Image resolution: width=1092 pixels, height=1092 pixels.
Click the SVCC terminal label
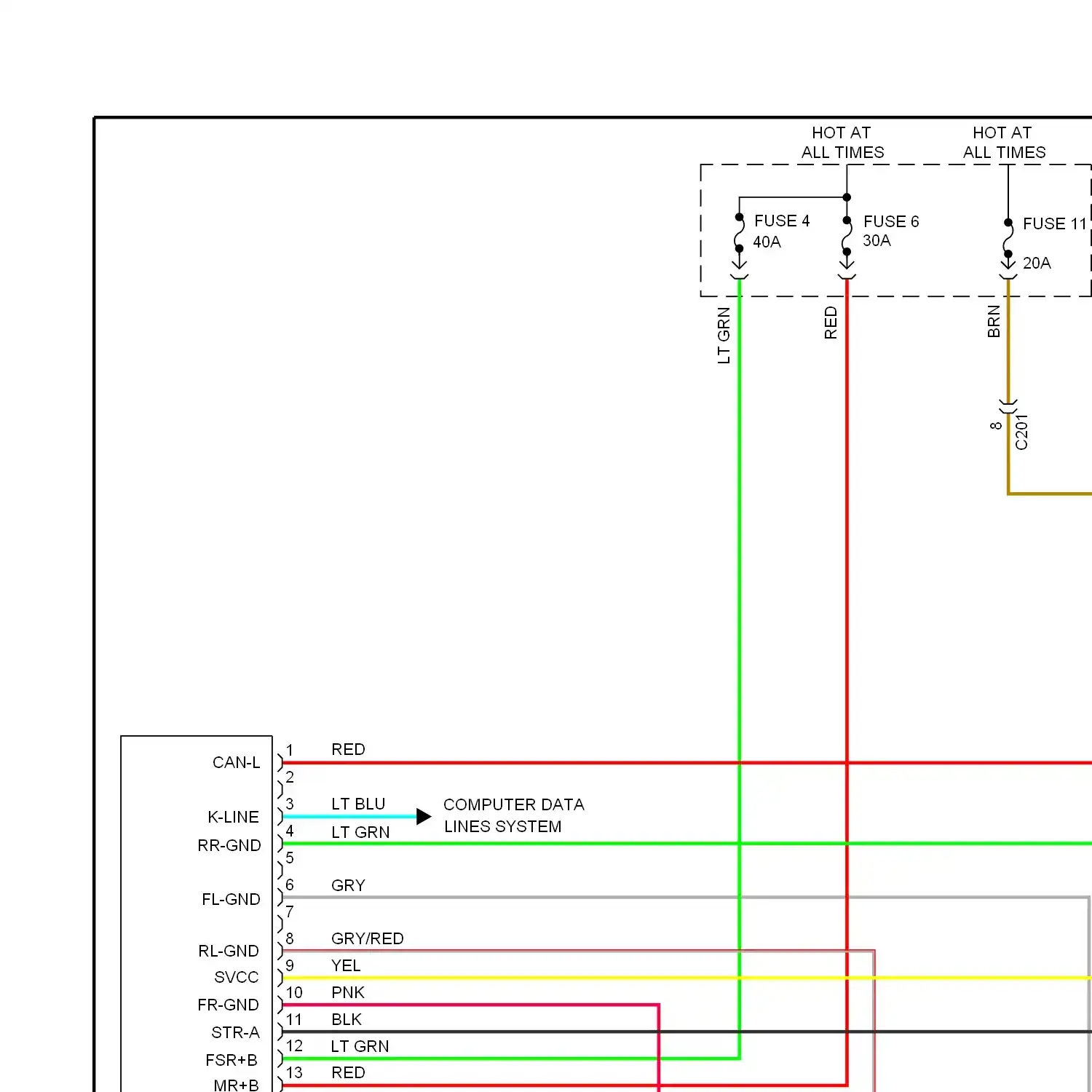(x=237, y=977)
